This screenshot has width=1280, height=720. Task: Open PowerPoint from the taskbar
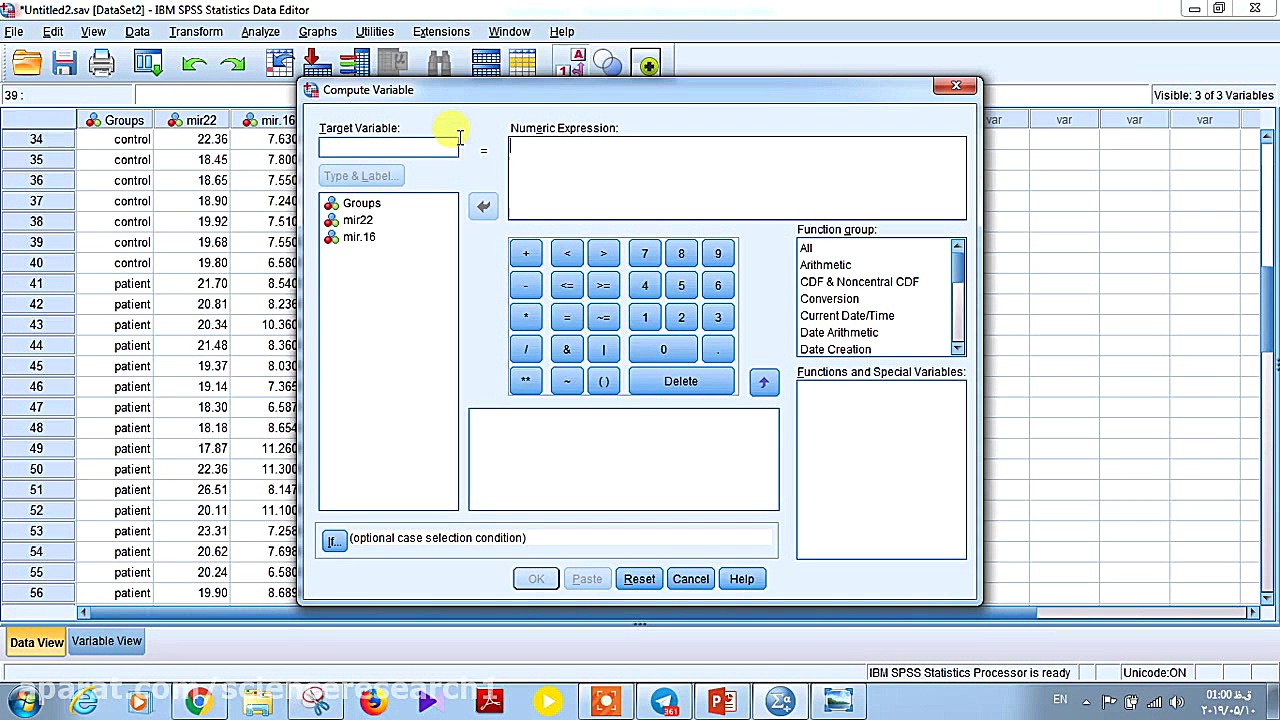[x=722, y=702]
